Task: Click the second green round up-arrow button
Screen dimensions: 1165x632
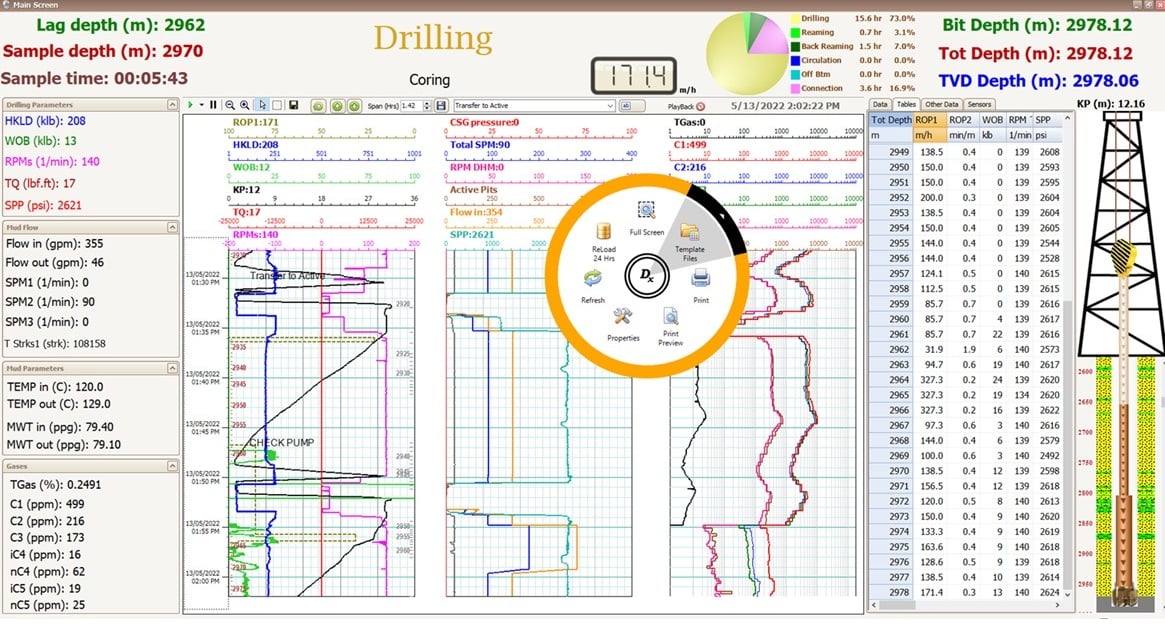Action: (337, 106)
